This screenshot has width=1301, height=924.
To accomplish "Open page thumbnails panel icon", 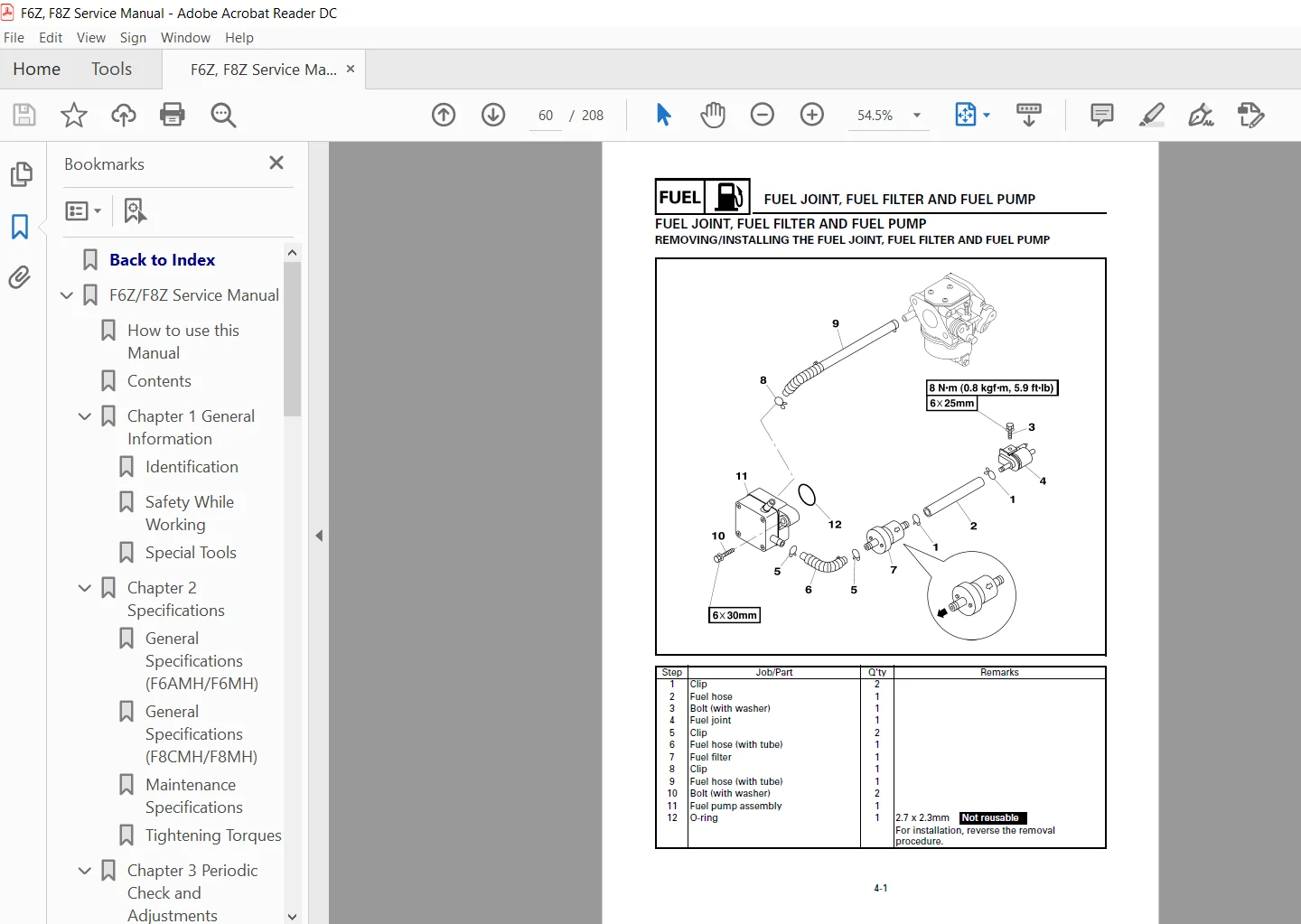I will pos(21,174).
